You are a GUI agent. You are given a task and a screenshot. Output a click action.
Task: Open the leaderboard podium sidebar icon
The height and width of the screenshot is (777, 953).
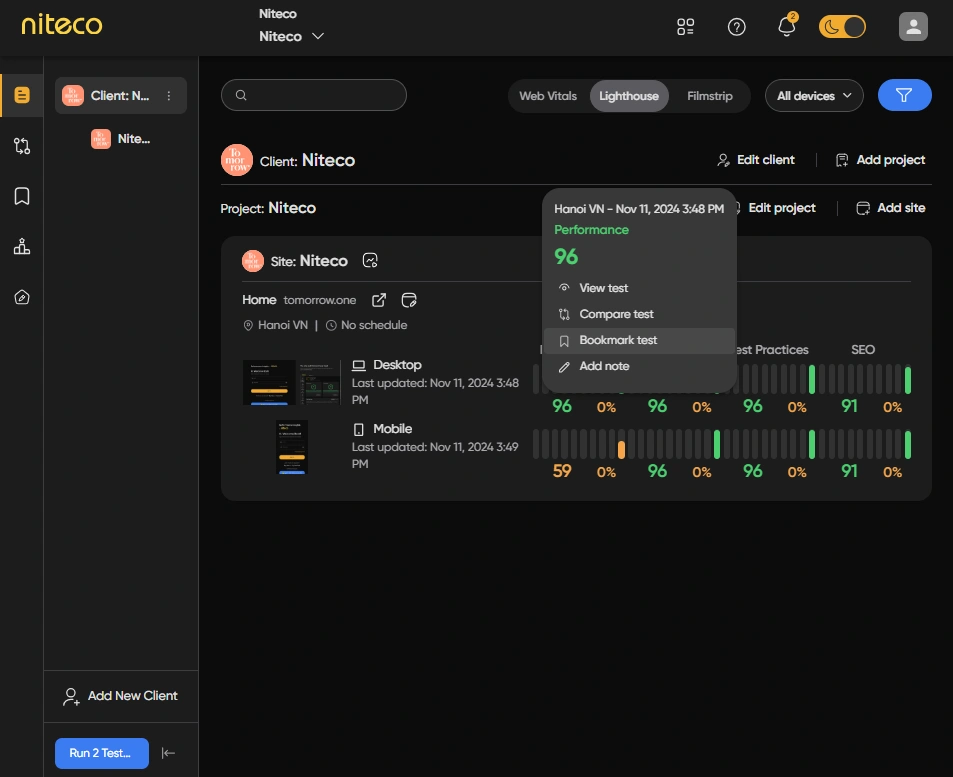[22, 246]
